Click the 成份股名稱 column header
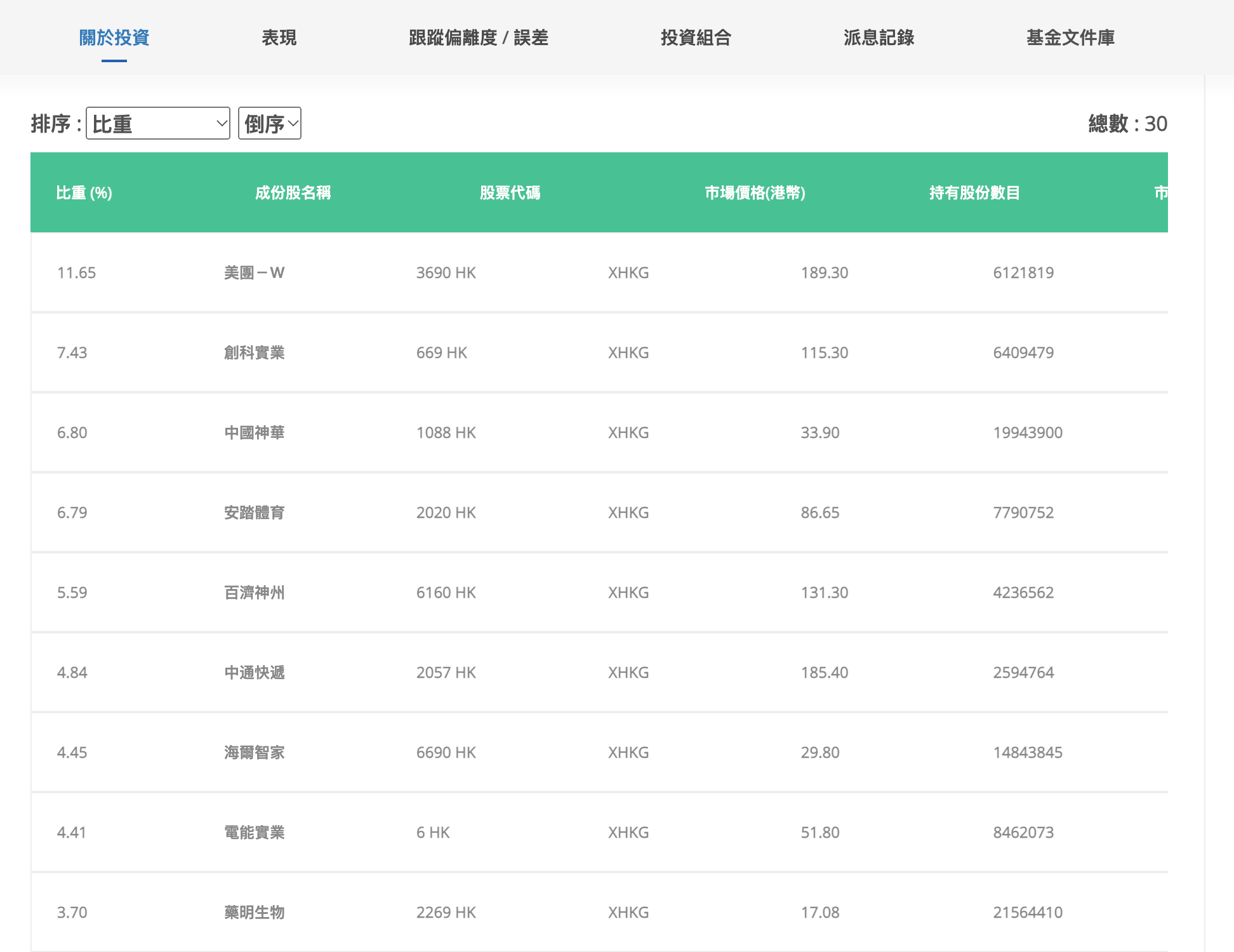Viewport: 1234px width, 952px height. (293, 192)
